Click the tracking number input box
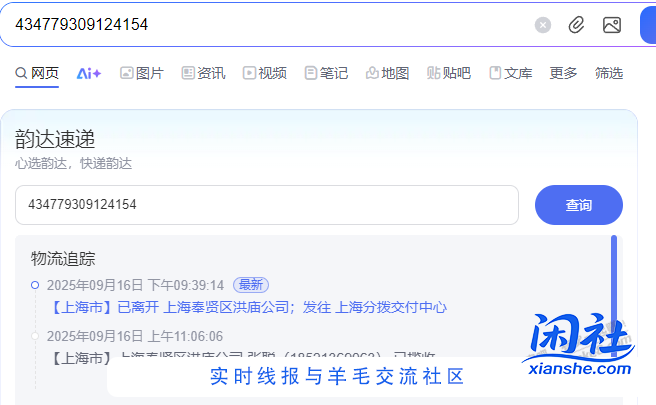Viewport: 656px width, 405px height. click(266, 205)
